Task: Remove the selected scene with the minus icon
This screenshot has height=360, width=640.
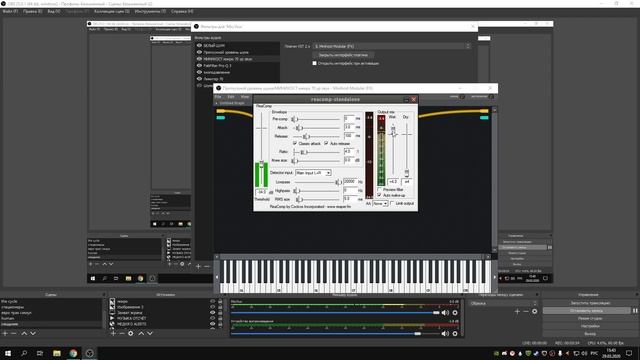Action: coord(14,333)
